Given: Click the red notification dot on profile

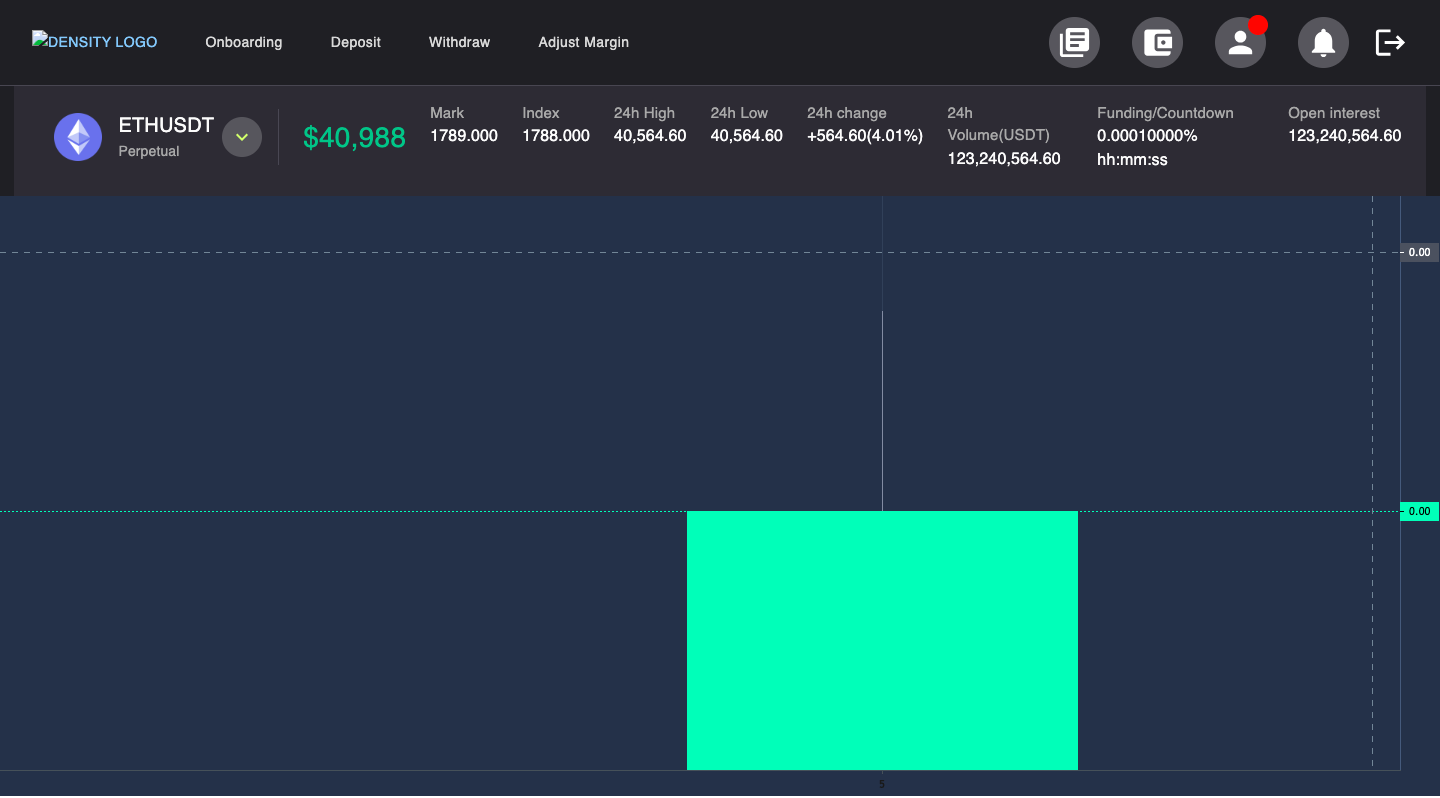Looking at the screenshot, I should 1258,24.
